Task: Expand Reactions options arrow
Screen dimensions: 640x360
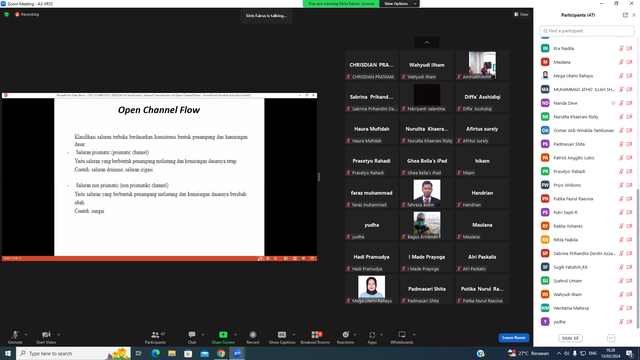Action: click(355, 335)
